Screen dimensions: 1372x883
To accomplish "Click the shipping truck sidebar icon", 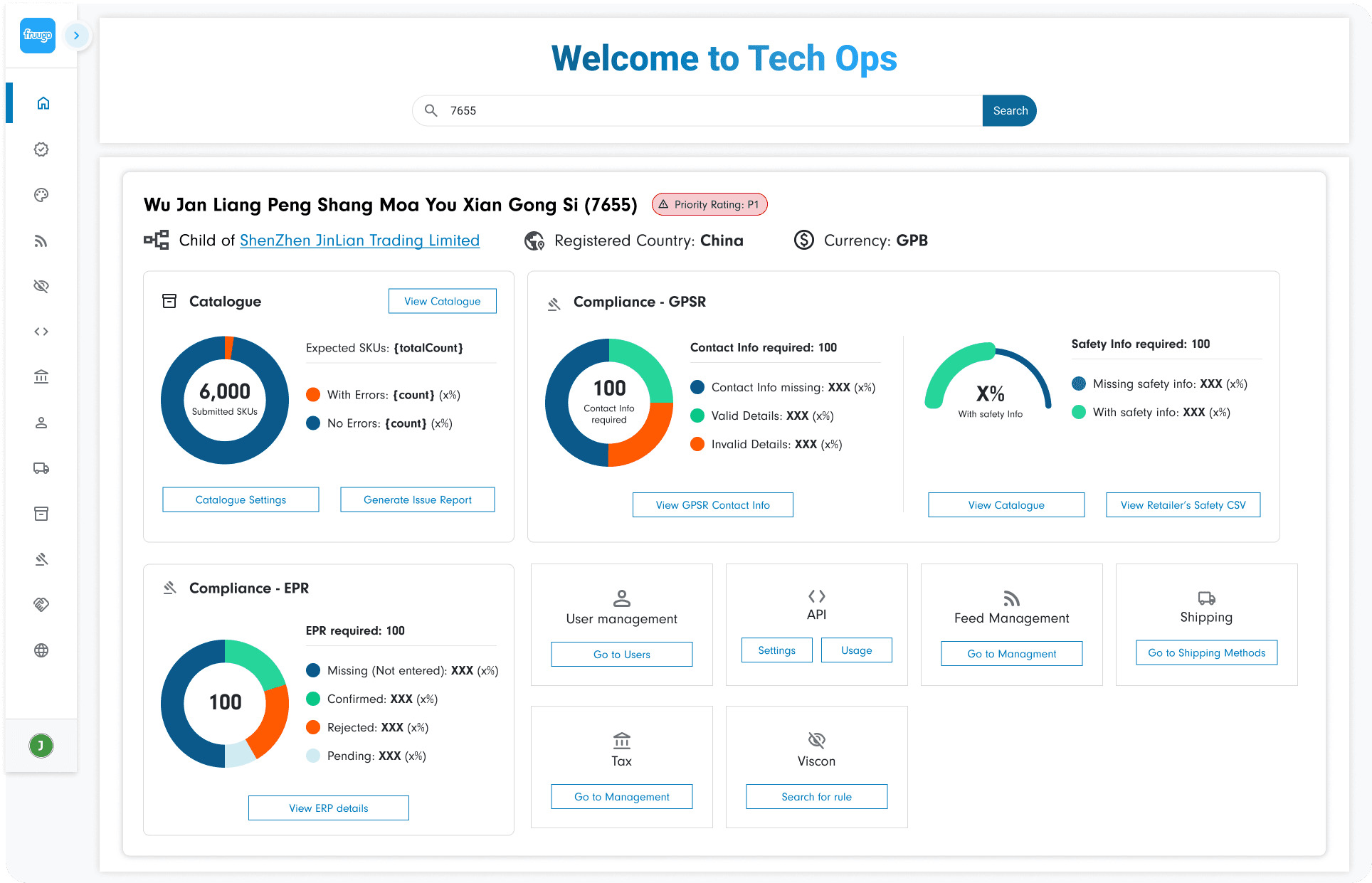I will (41, 468).
